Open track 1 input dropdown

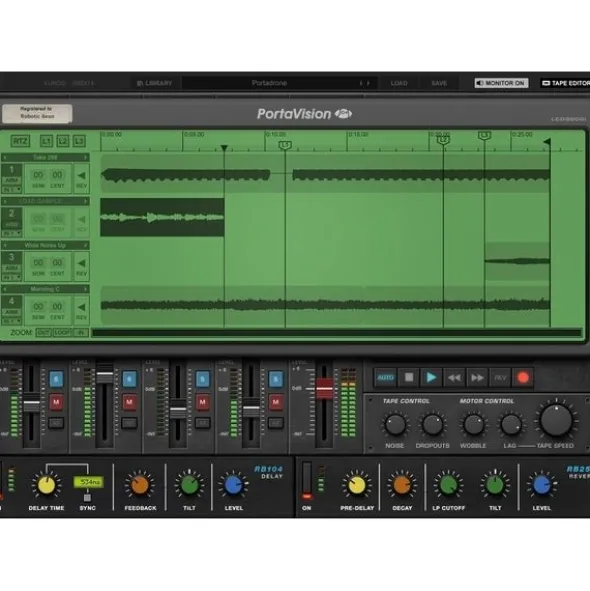click(x=12, y=189)
